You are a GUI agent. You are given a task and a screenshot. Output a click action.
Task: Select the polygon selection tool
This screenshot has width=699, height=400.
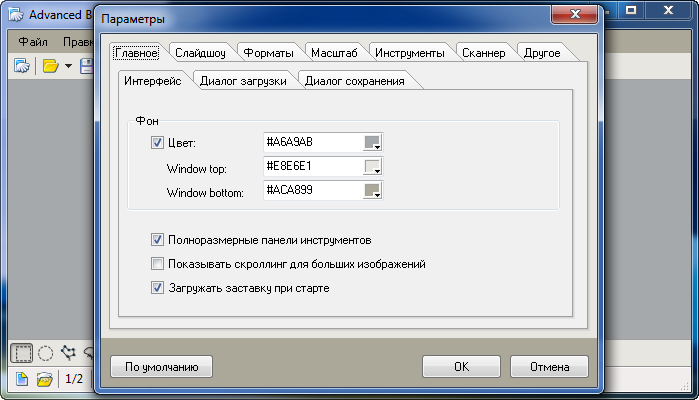[x=68, y=353]
